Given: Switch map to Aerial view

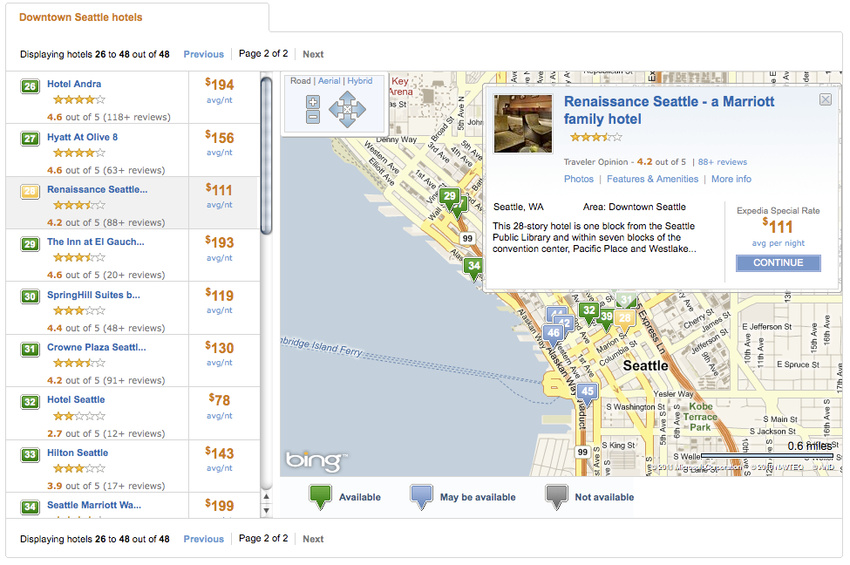Looking at the screenshot, I should click(329, 81).
